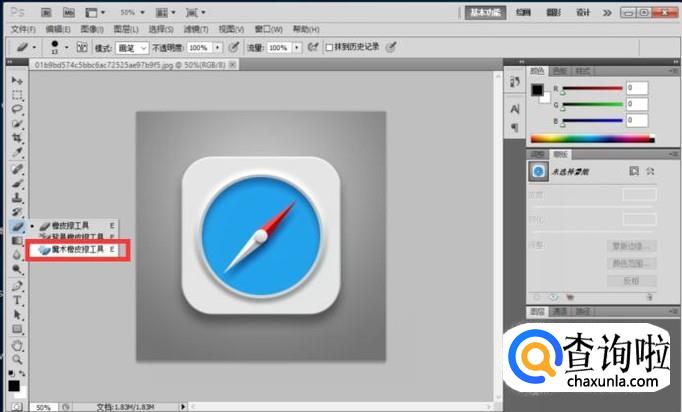Screen dimensions: 682x412
Task: Reset default foreground and background colors
Action: coord(12,374)
